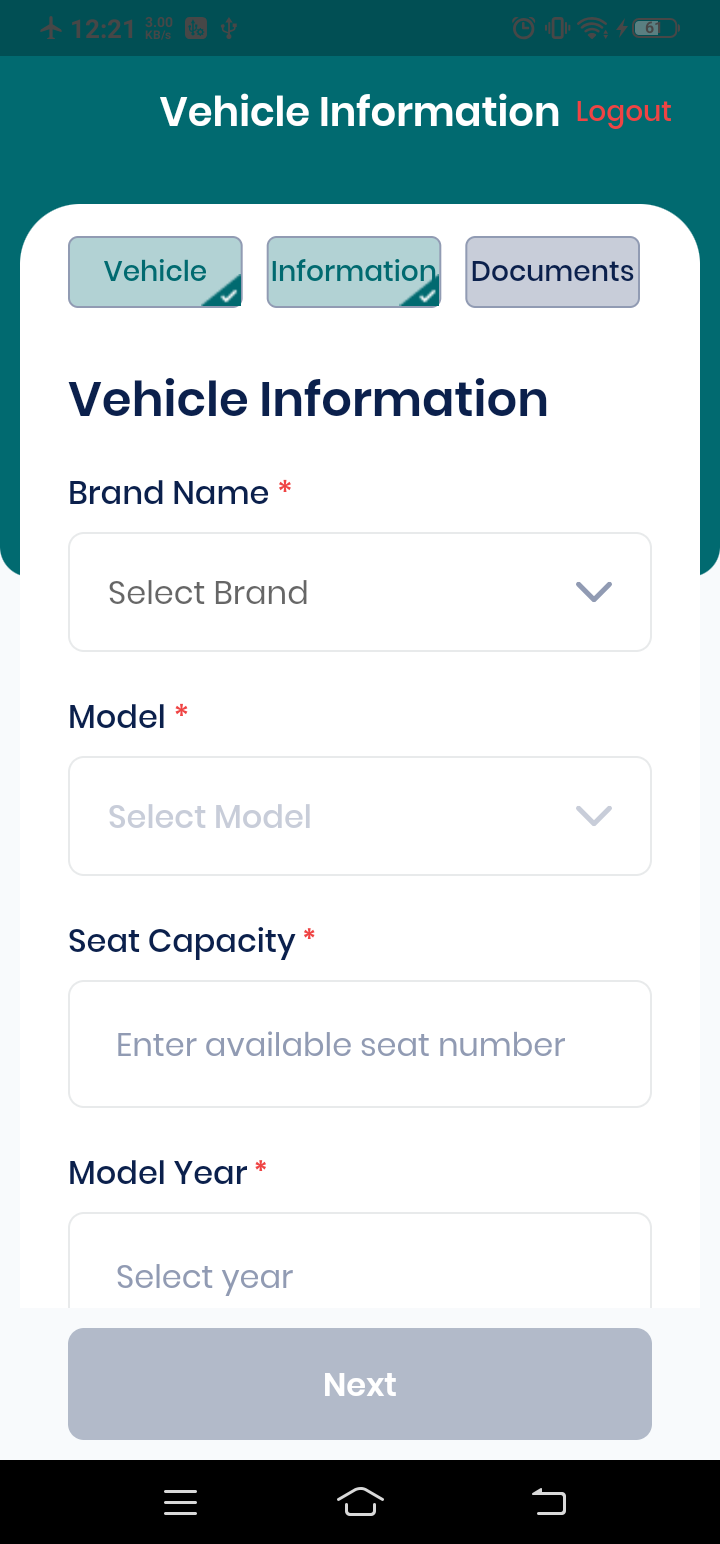The height and width of the screenshot is (1544, 720).
Task: Open the recent apps menu icon
Action: click(180, 1502)
